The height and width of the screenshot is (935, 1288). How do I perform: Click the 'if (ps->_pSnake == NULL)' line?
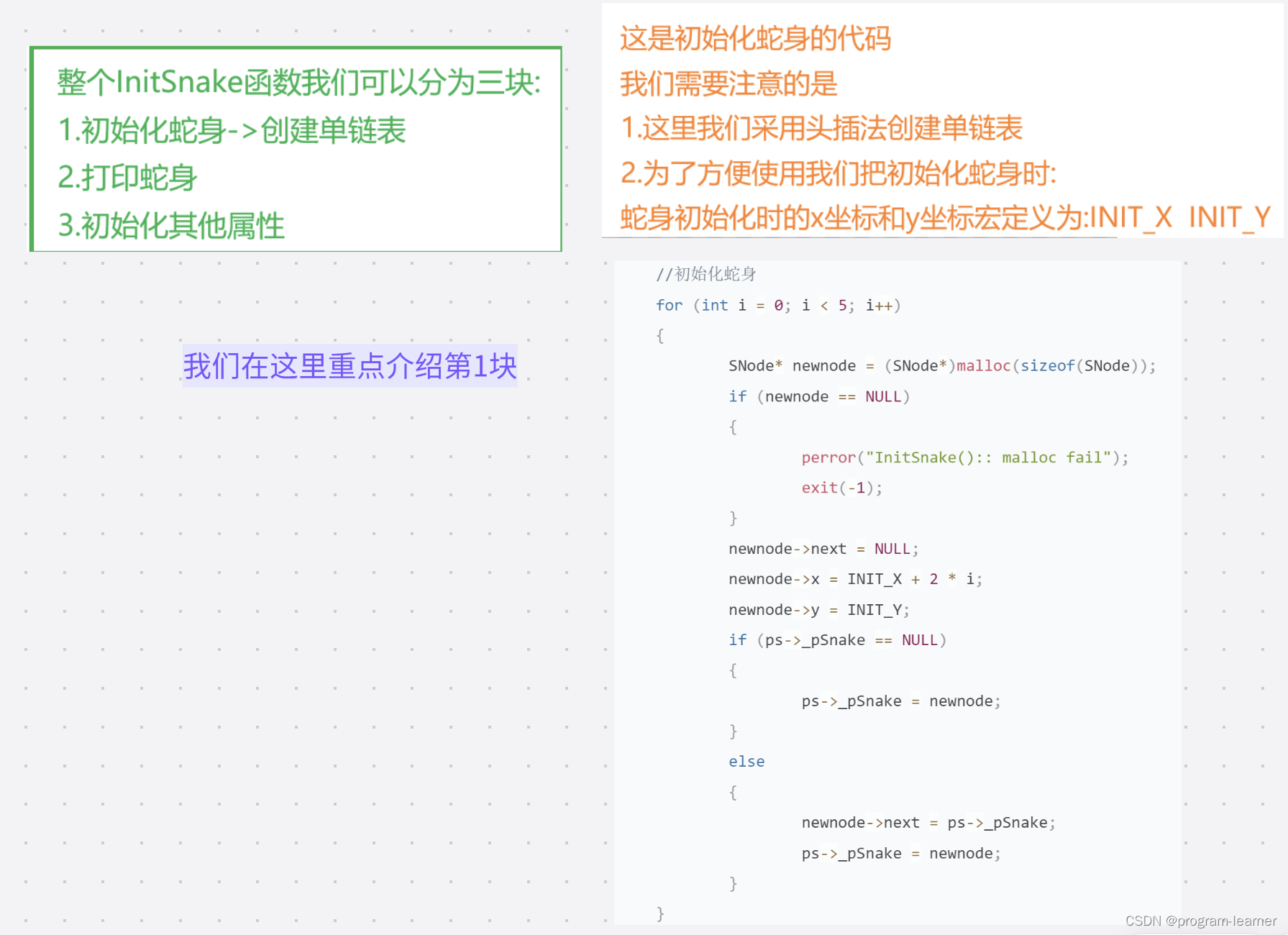pyautogui.click(x=837, y=640)
